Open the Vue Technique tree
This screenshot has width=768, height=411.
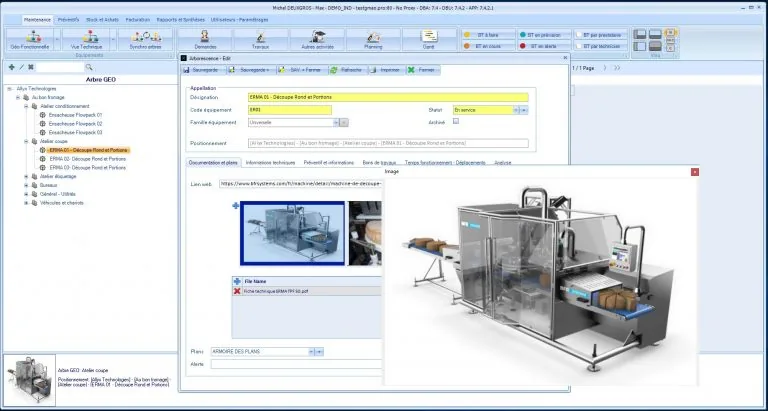86,39
